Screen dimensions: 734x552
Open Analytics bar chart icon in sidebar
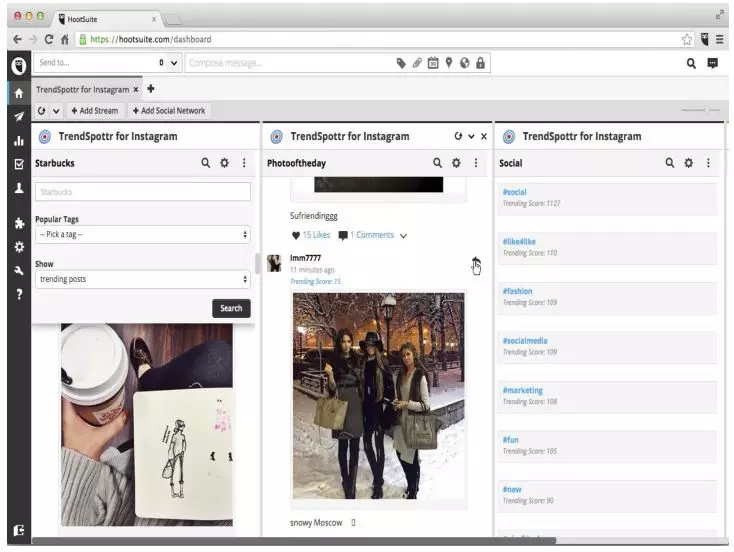(x=16, y=141)
